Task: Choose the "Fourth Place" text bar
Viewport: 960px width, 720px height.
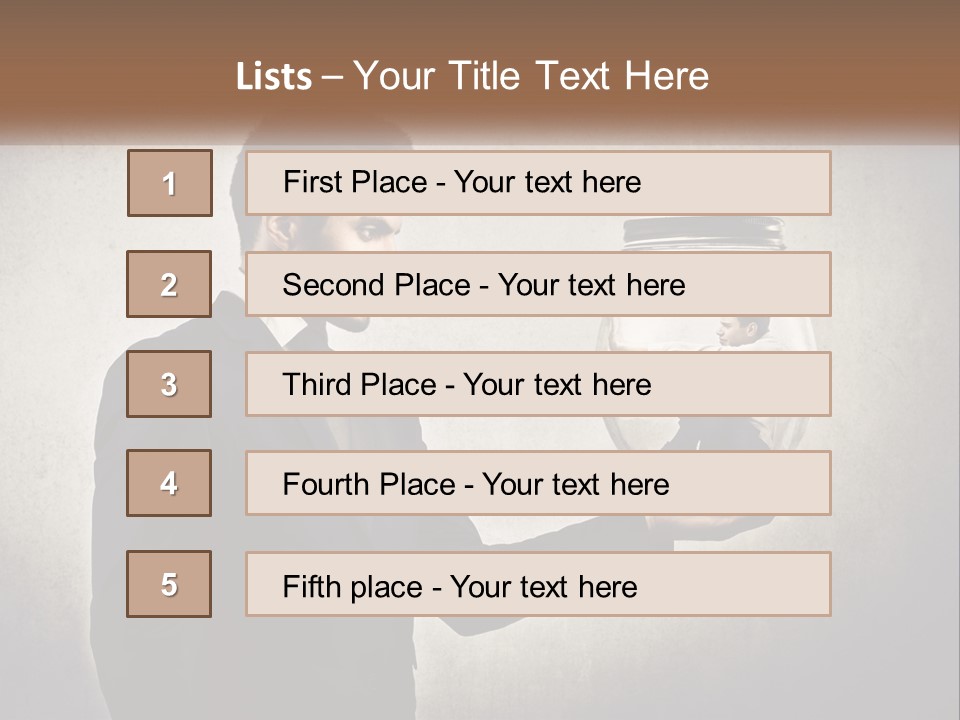Action: click(538, 483)
